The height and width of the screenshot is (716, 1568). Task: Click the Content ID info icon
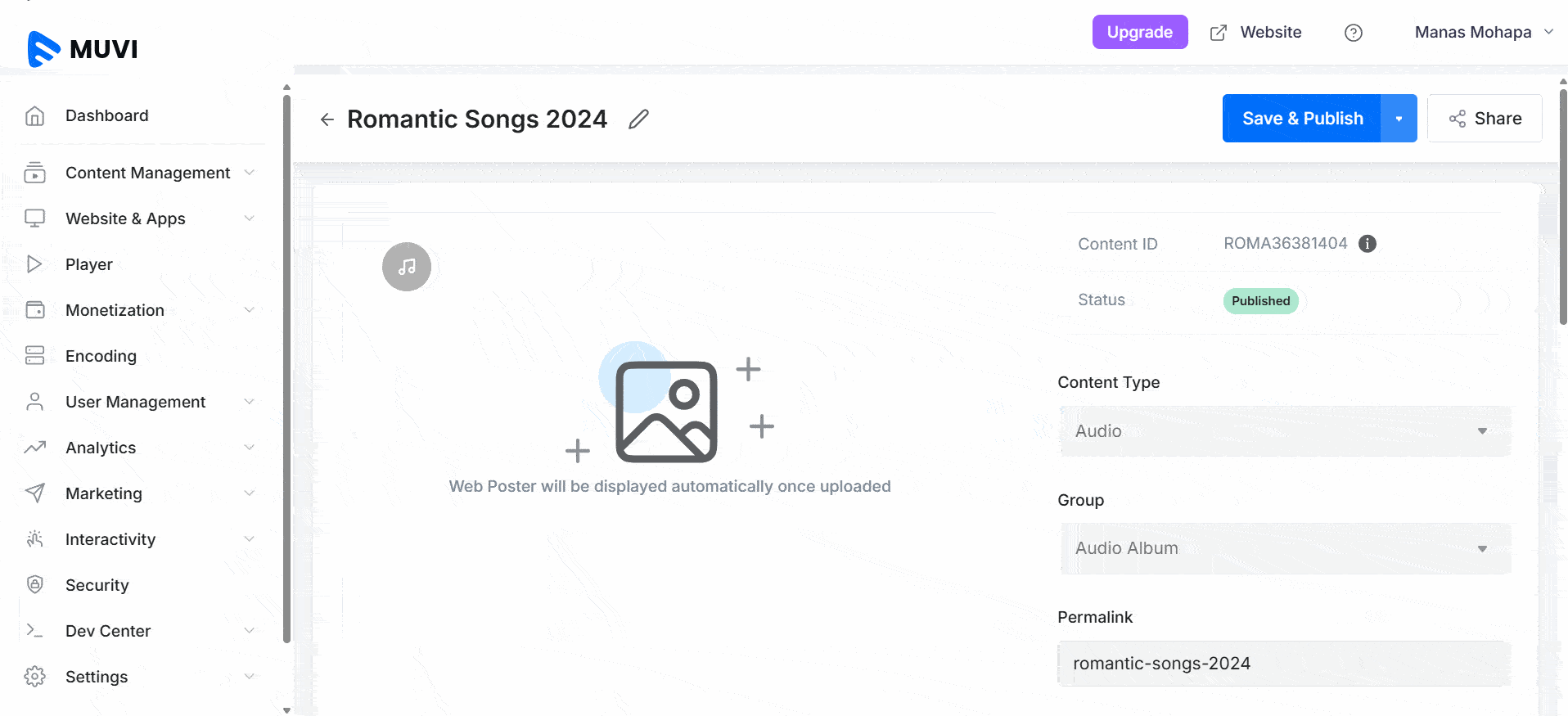[1367, 244]
